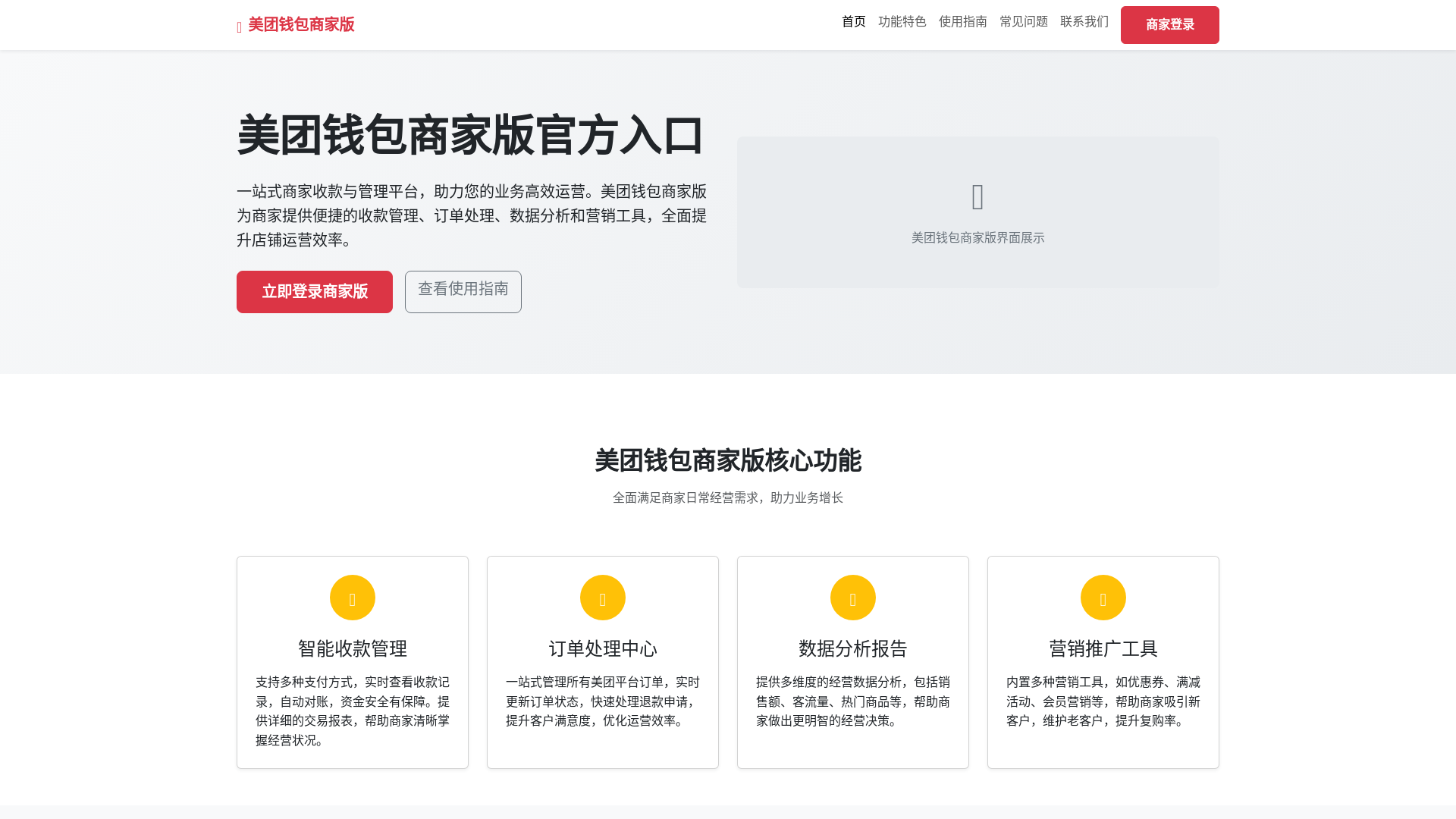Open 使用指南 navigation link

tap(963, 22)
